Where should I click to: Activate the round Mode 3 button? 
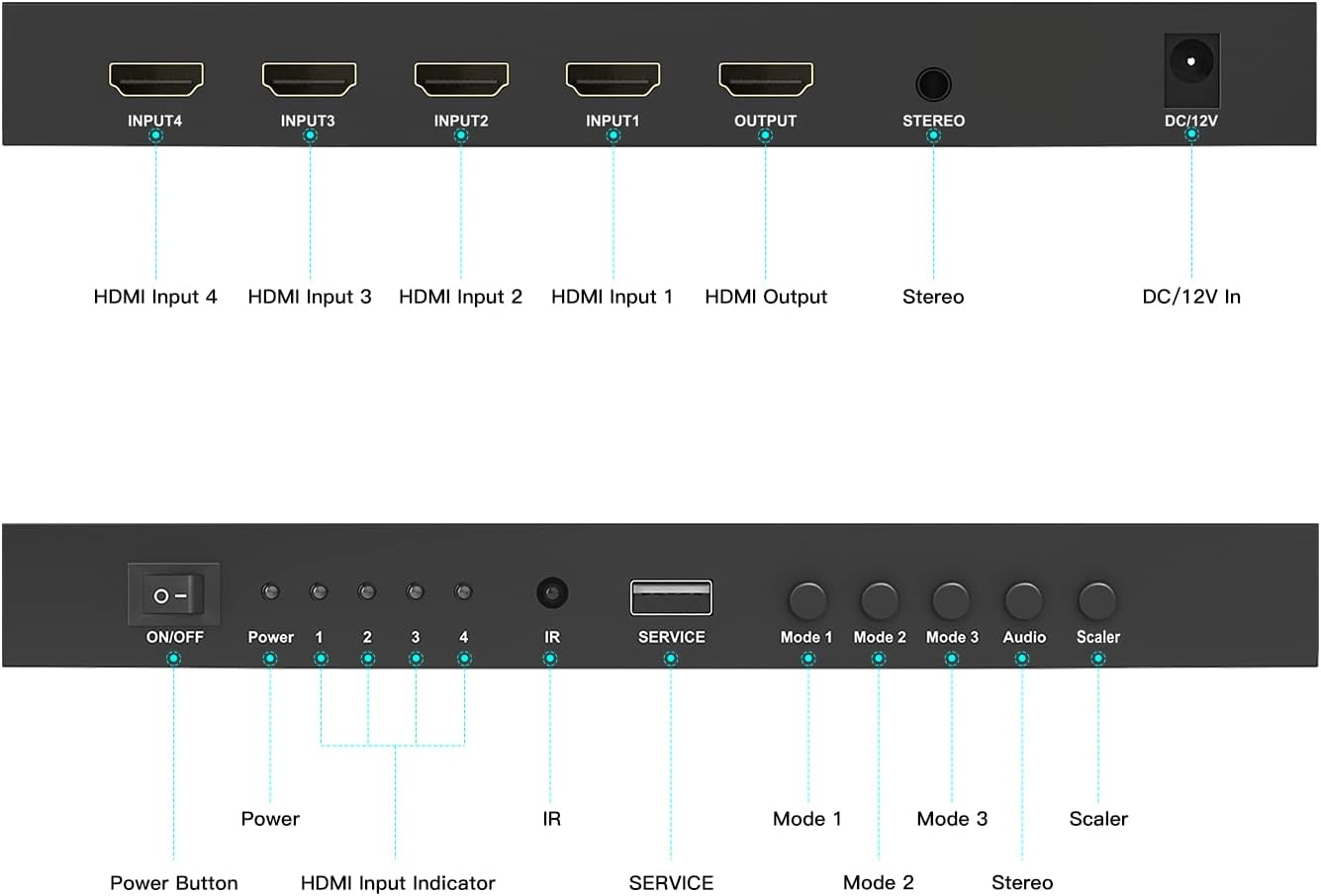951,600
